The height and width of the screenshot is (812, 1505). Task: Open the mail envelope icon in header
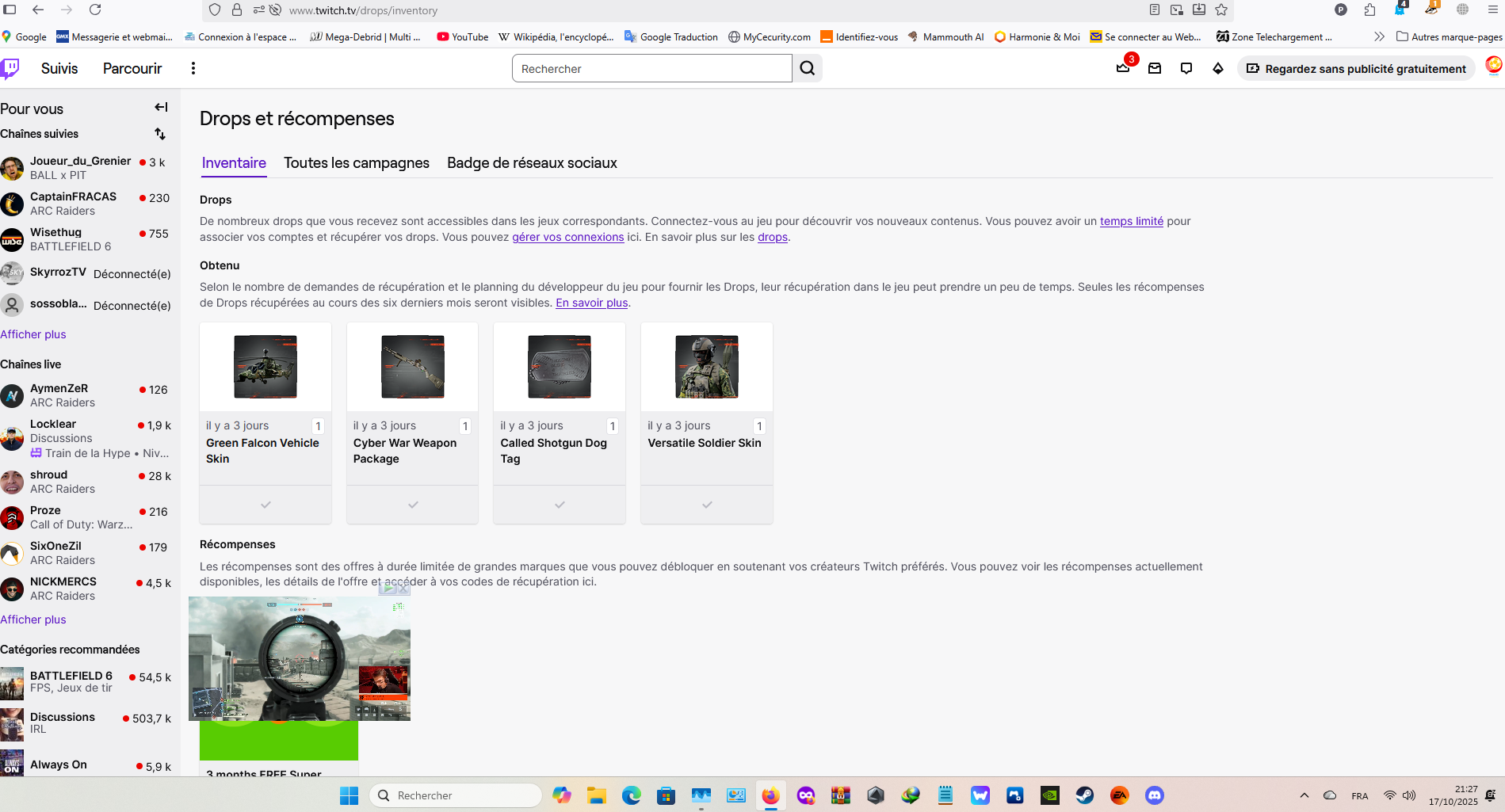point(1155,68)
